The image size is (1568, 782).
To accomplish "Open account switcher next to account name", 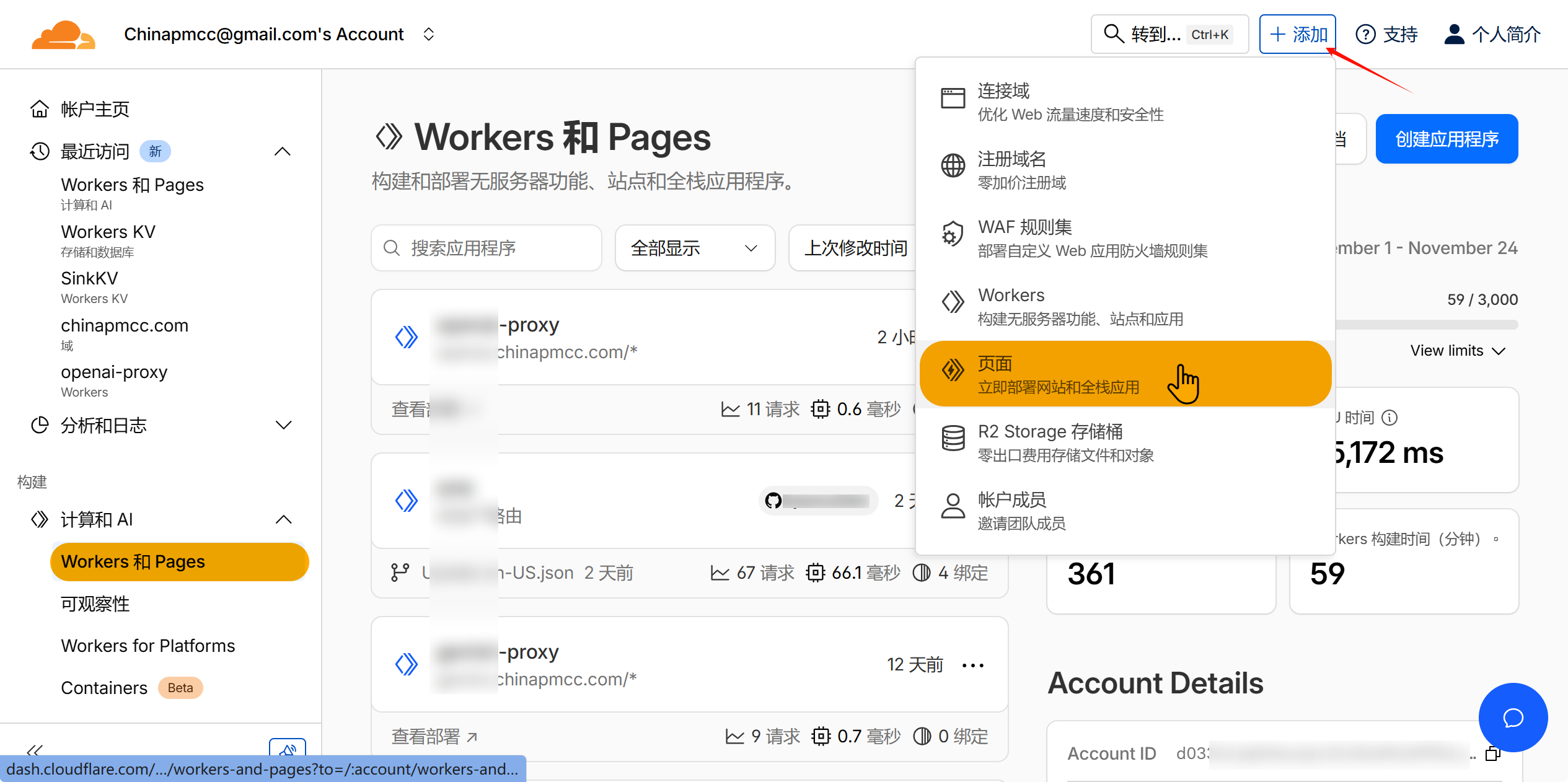I will [428, 35].
